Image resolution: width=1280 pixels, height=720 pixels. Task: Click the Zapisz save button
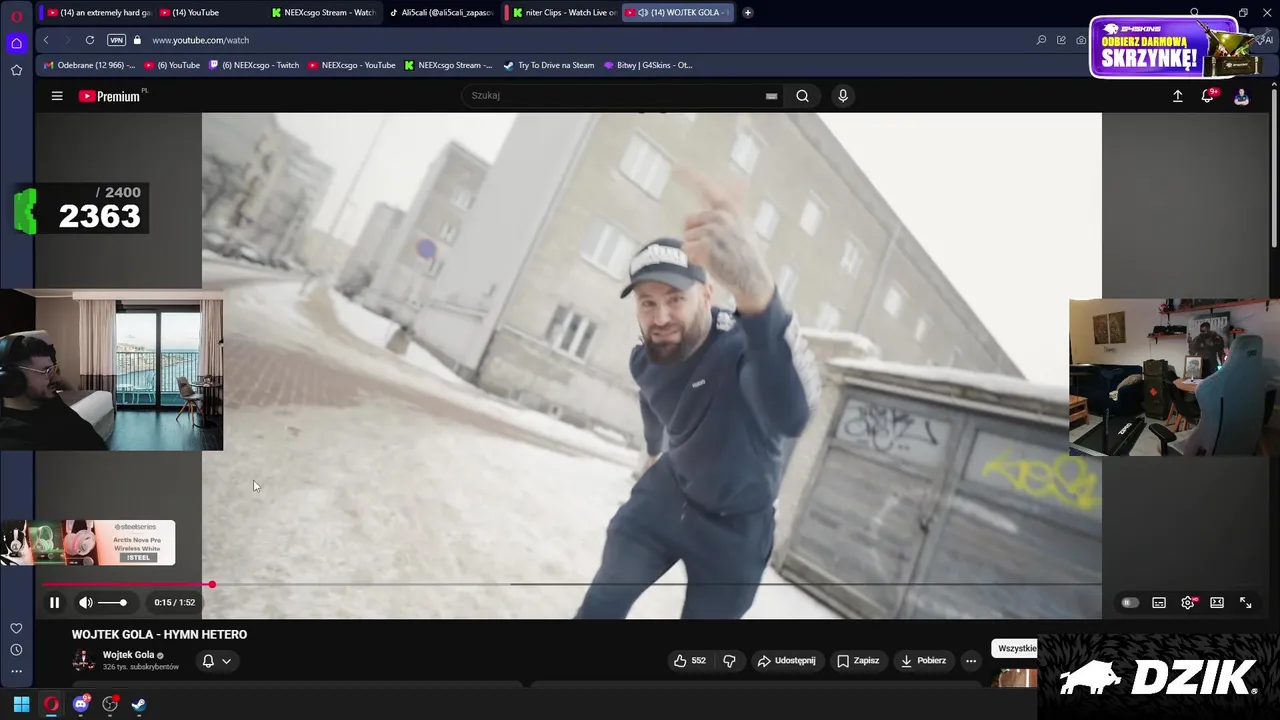(x=858, y=661)
